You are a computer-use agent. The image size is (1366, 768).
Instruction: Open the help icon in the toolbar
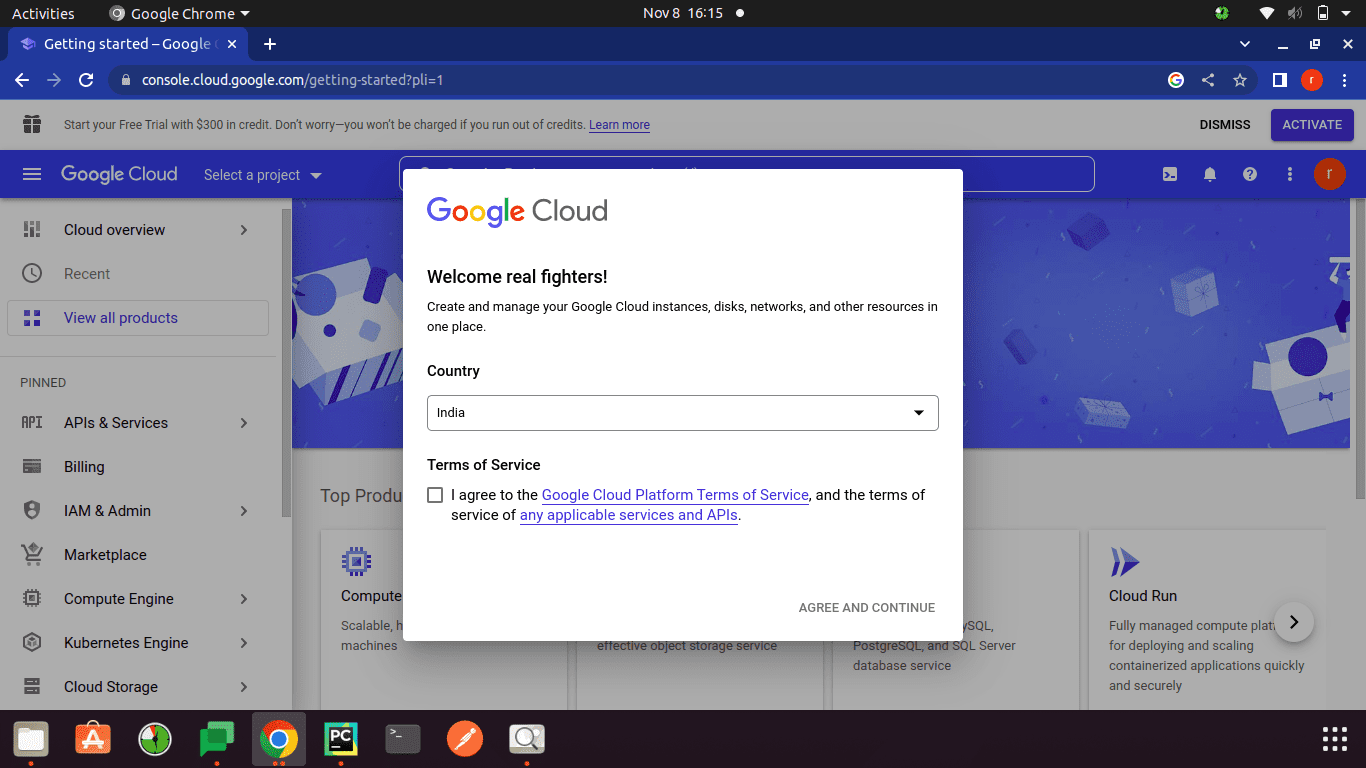tap(1249, 173)
